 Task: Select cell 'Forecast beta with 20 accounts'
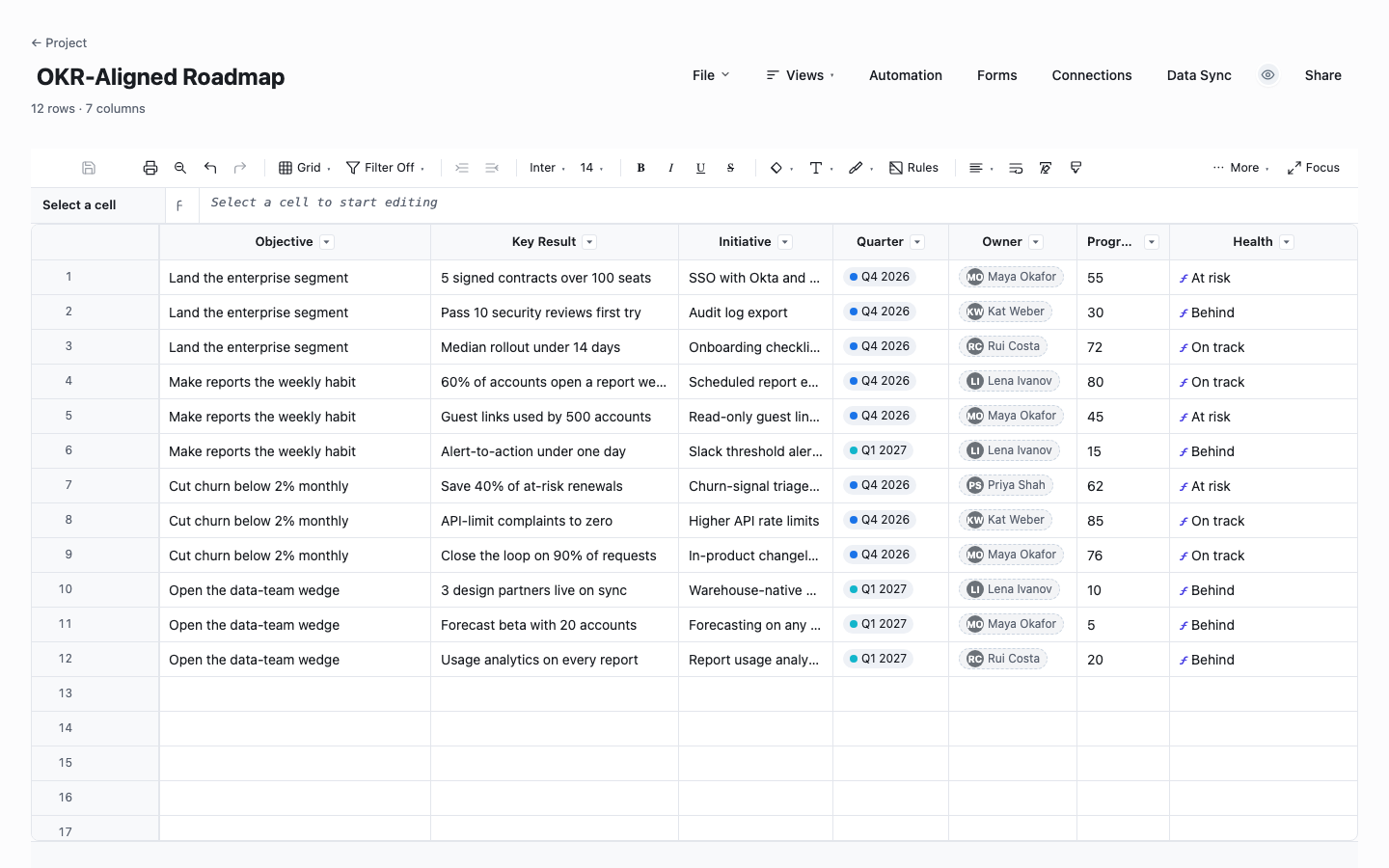555,625
